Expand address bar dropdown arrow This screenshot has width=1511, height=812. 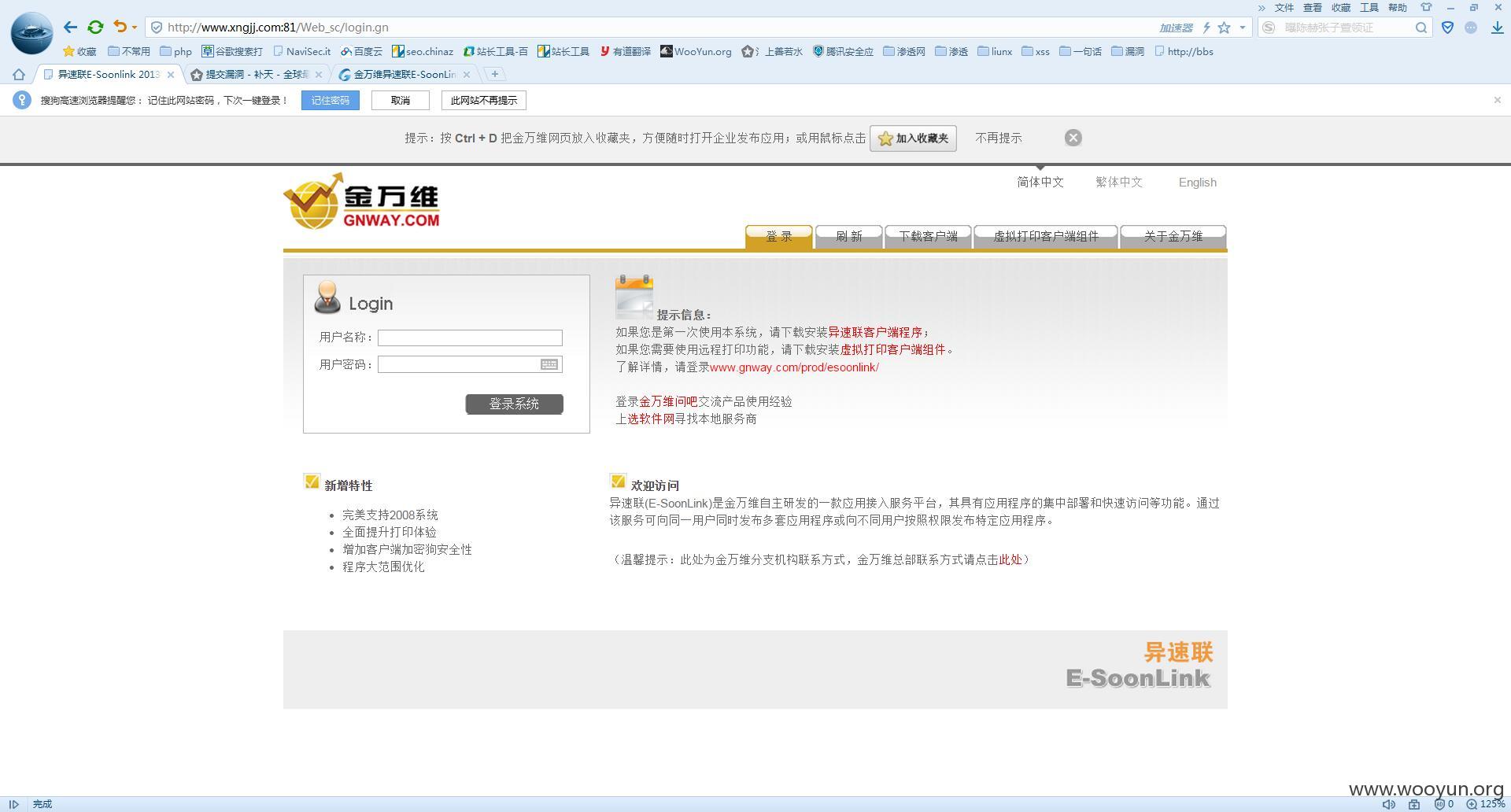click(1243, 28)
